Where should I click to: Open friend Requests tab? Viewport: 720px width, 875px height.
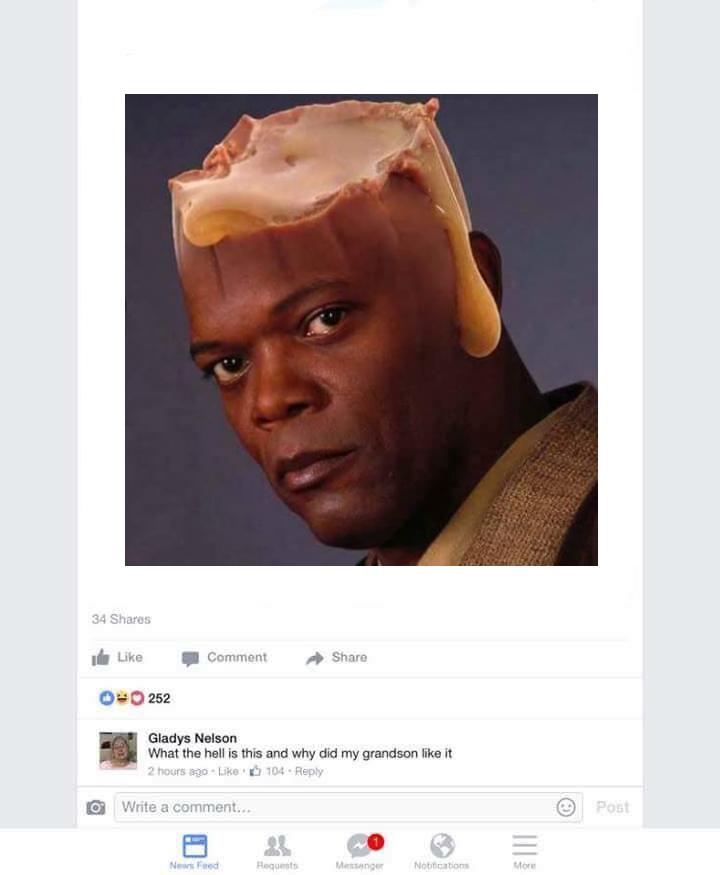tap(277, 851)
